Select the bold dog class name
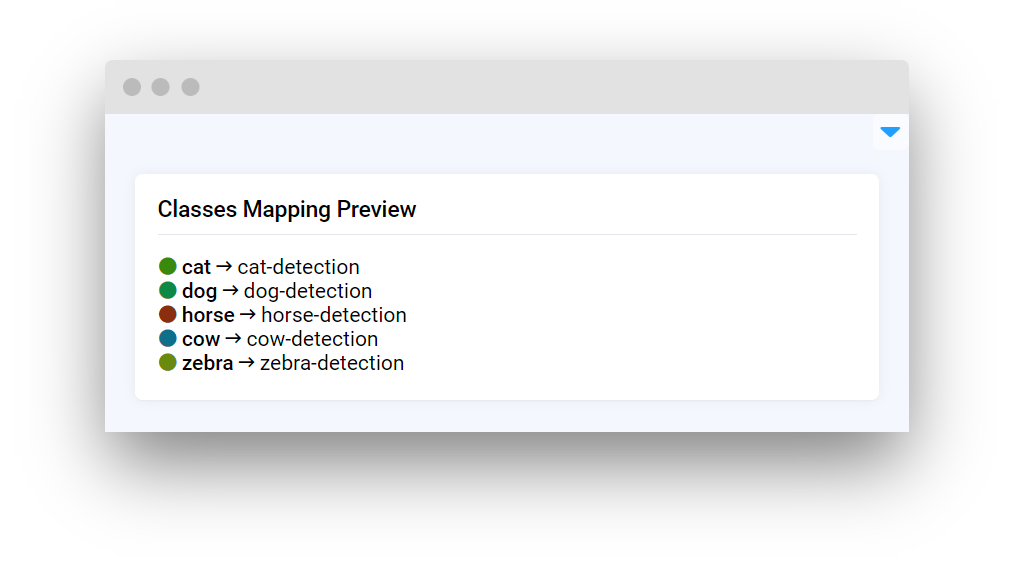The height and width of the screenshot is (582, 1014). pyautogui.click(x=199, y=291)
